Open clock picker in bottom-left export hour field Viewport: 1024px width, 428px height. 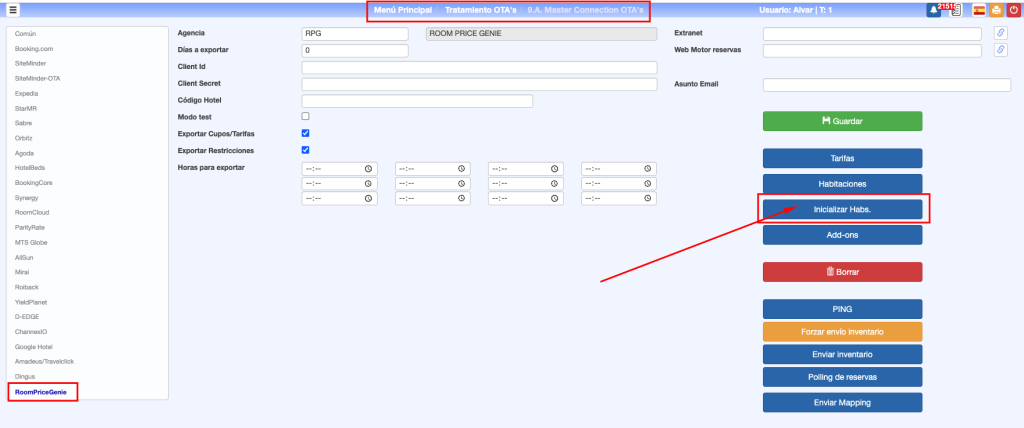(369, 199)
